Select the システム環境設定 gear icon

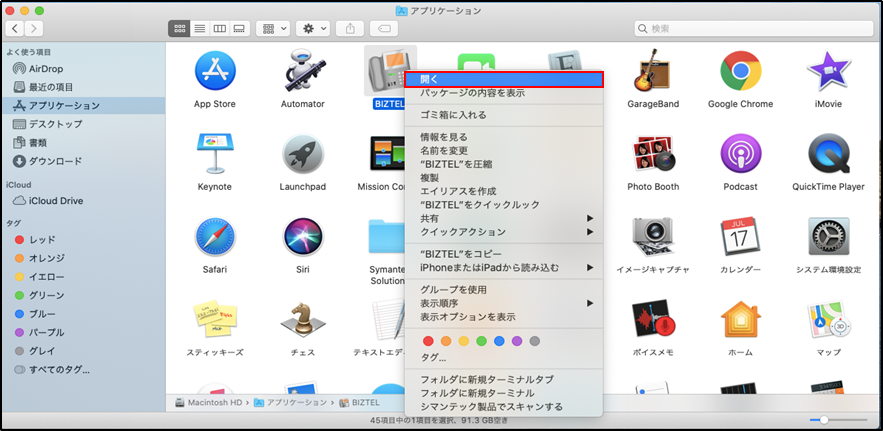(828, 237)
